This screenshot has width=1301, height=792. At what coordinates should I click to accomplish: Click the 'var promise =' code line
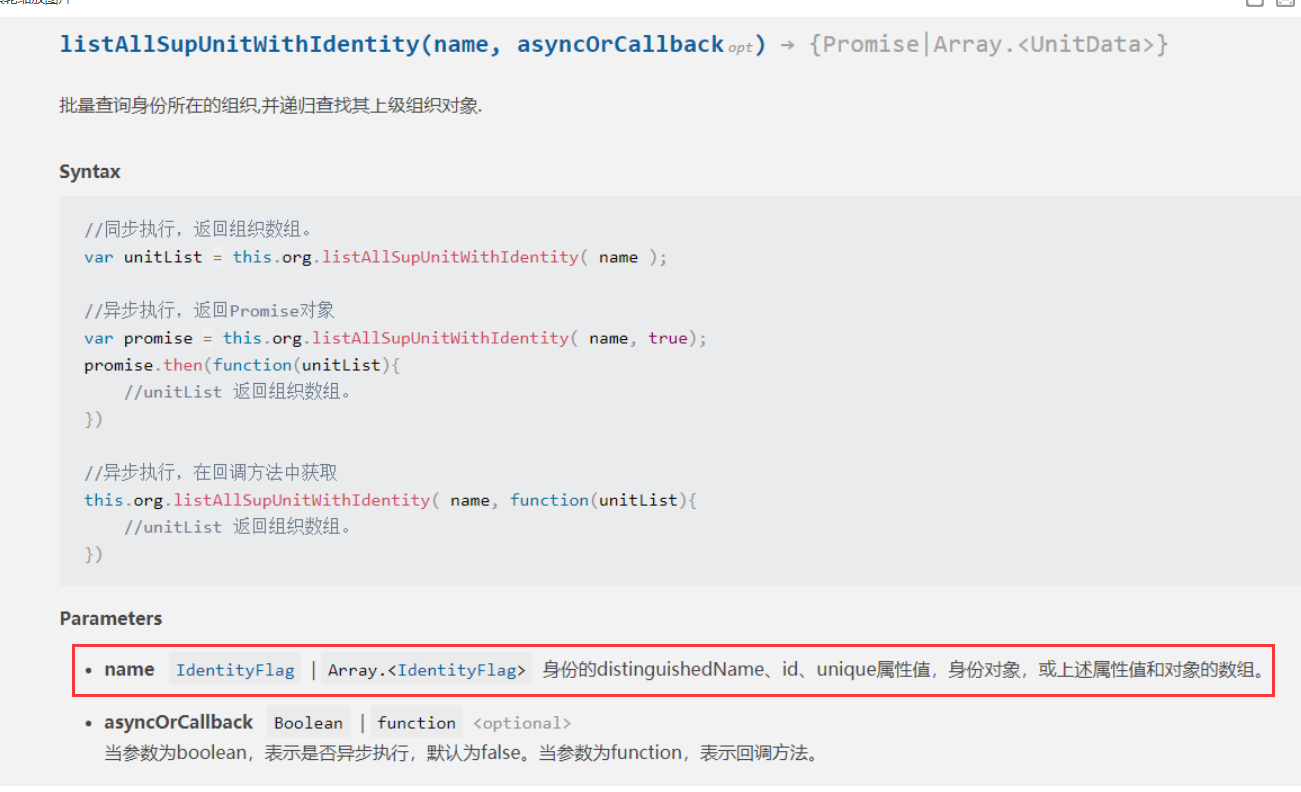pyautogui.click(x=395, y=338)
